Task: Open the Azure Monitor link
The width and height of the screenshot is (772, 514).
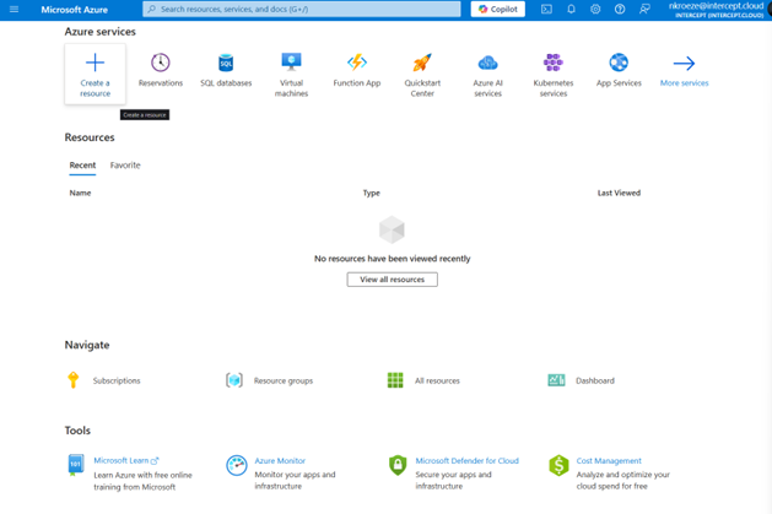Action: pyautogui.click(x=280, y=461)
